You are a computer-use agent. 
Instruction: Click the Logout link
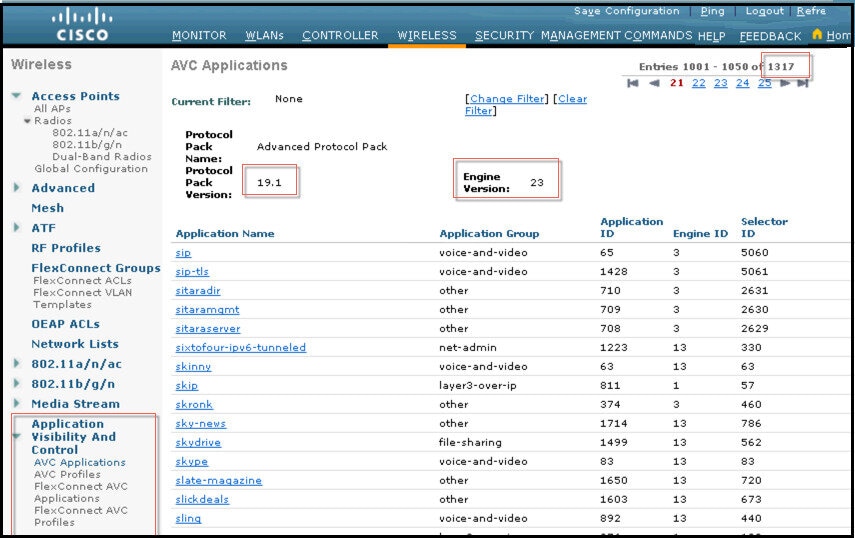pyautogui.click(x=764, y=11)
